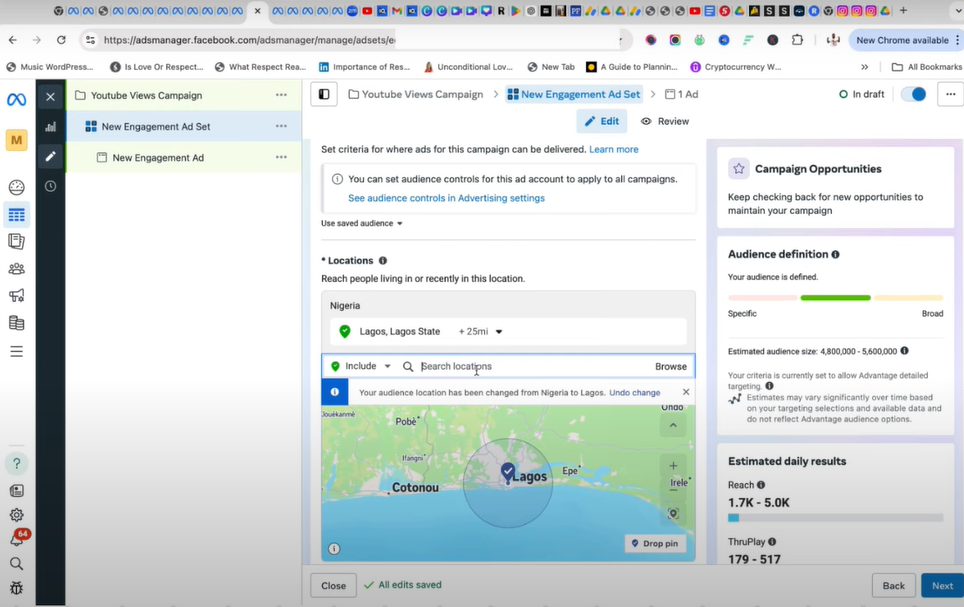Click the Drop pin button on map
The width and height of the screenshot is (964, 607).
click(655, 543)
